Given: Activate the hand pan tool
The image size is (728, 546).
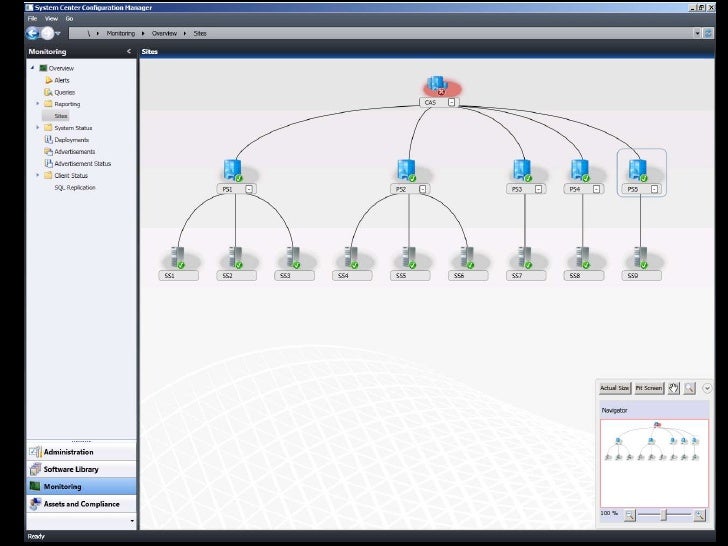Looking at the screenshot, I should point(673,388).
